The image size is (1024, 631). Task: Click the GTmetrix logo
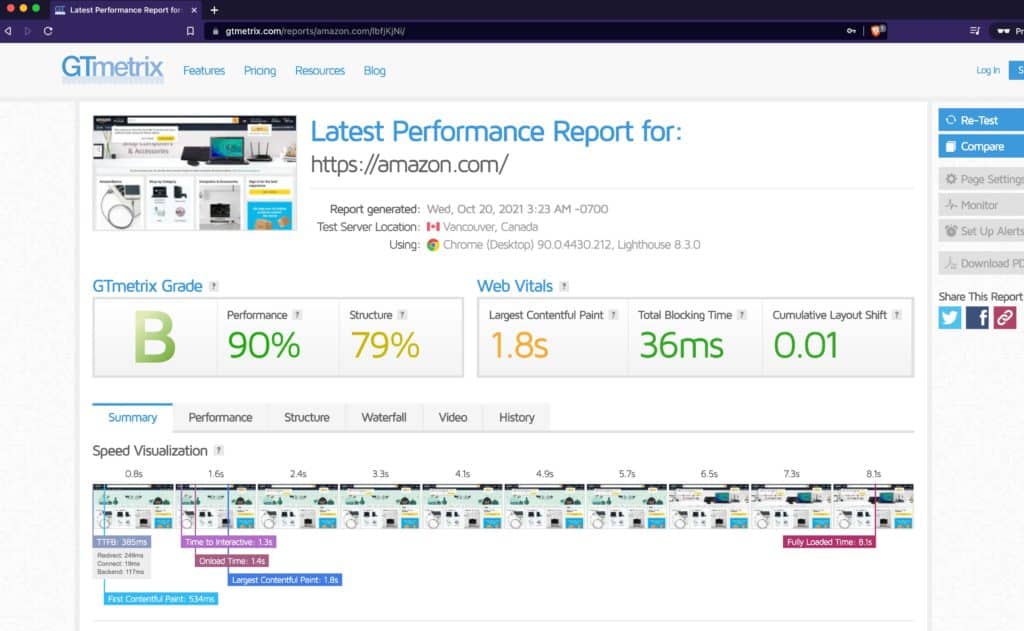(112, 68)
